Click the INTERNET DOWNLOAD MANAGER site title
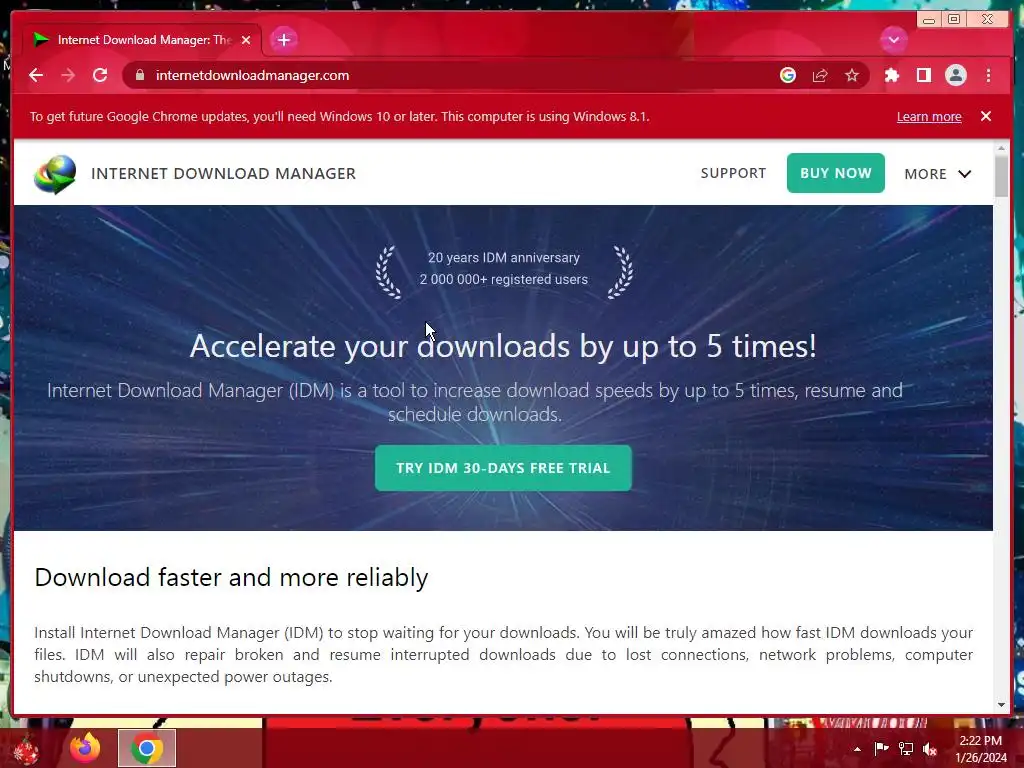This screenshot has height=768, width=1024. 223,174
